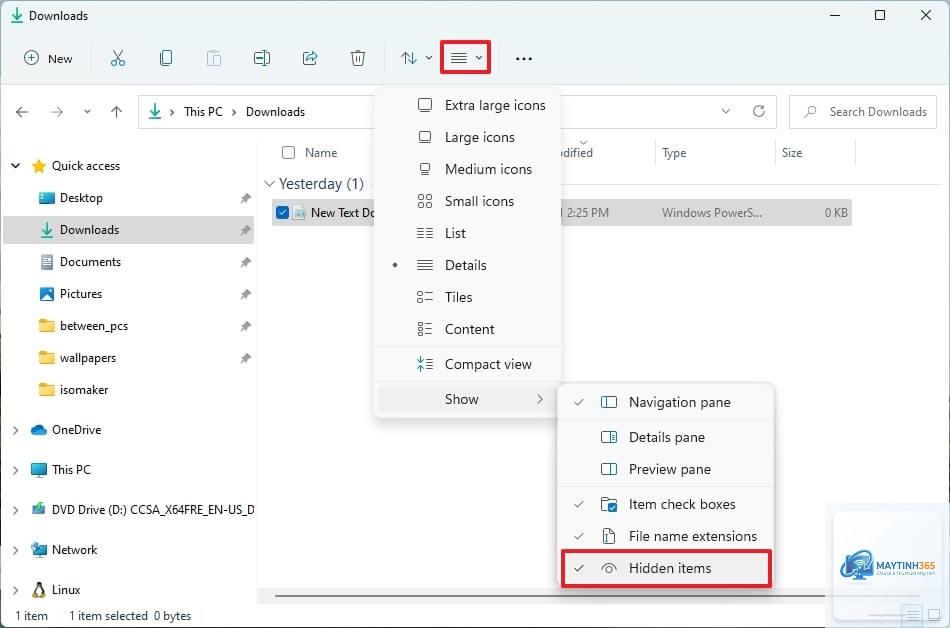950x628 pixels.
Task: Toggle Navigation pane visibility
Action: tap(666, 402)
